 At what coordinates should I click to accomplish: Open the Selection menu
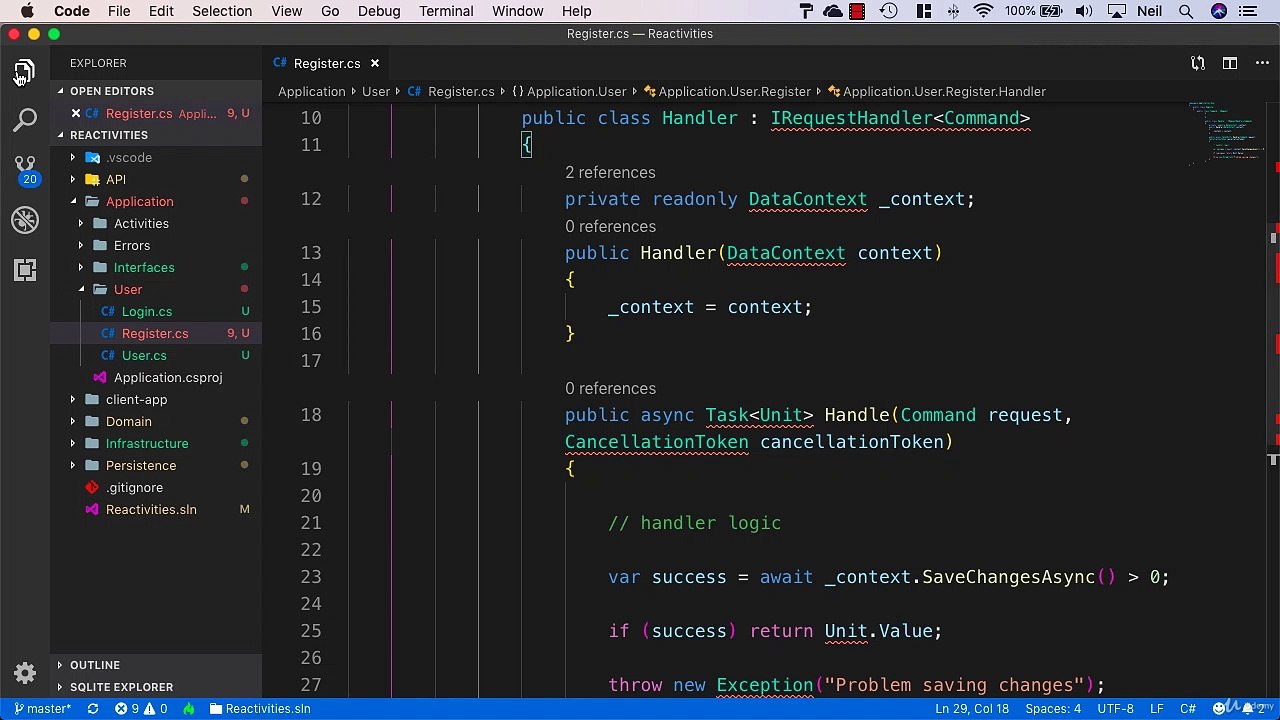pyautogui.click(x=222, y=11)
